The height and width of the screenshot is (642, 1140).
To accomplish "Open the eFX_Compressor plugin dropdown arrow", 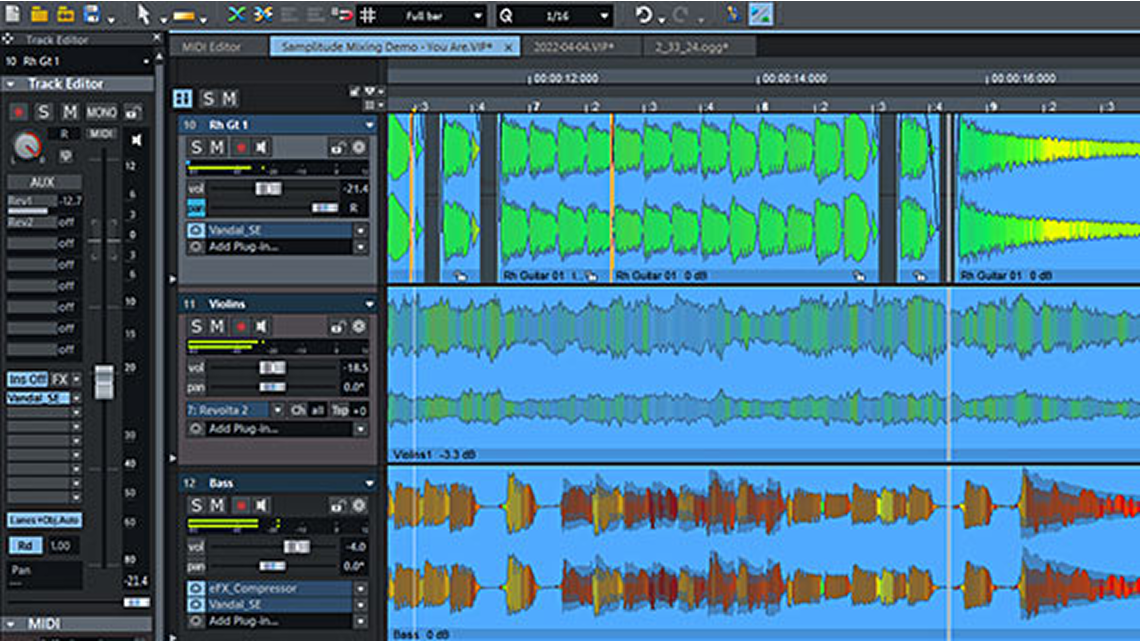I will (x=360, y=588).
